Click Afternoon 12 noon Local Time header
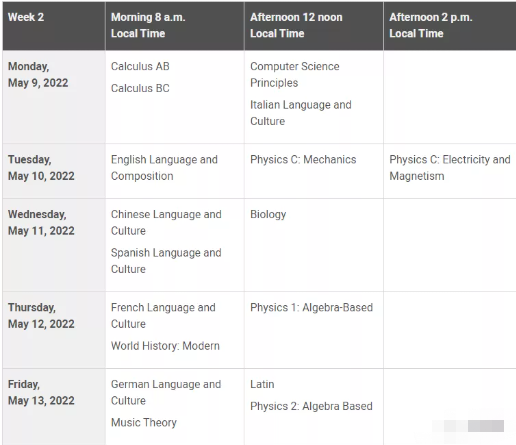The width and height of the screenshot is (516, 445). pos(314,26)
